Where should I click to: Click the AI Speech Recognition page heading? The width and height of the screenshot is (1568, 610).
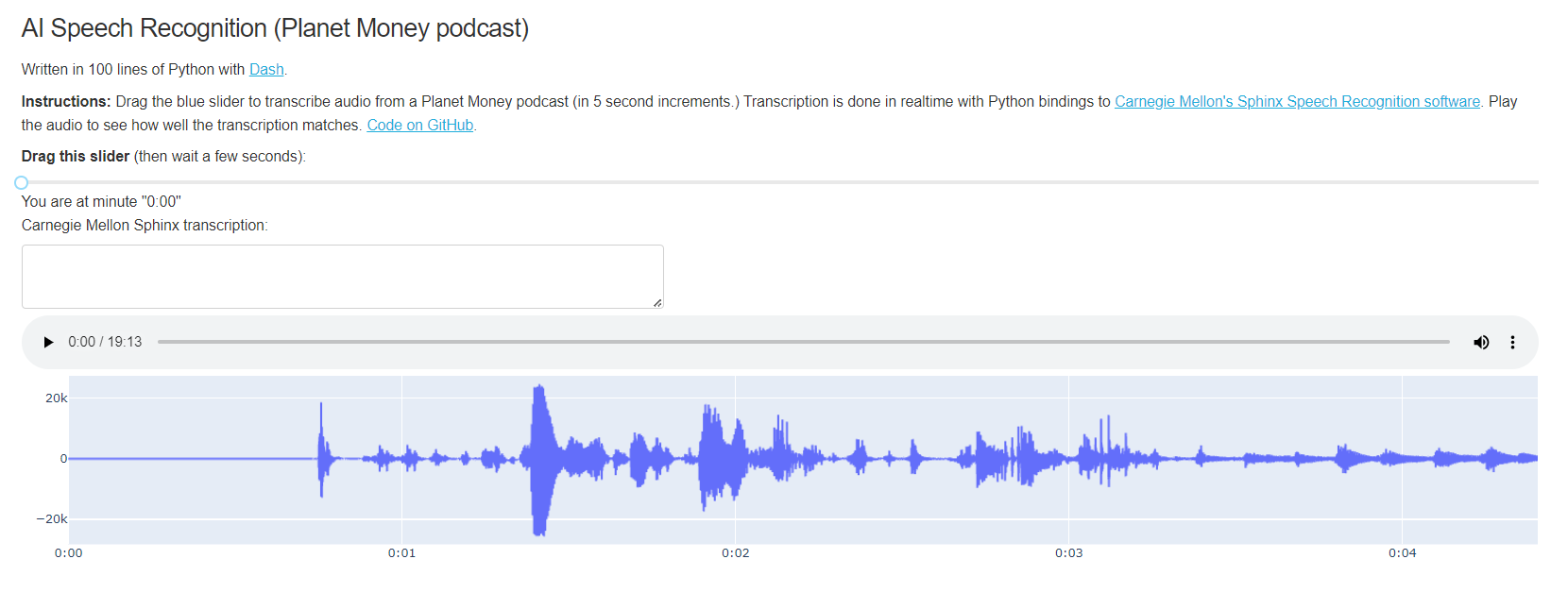(275, 28)
